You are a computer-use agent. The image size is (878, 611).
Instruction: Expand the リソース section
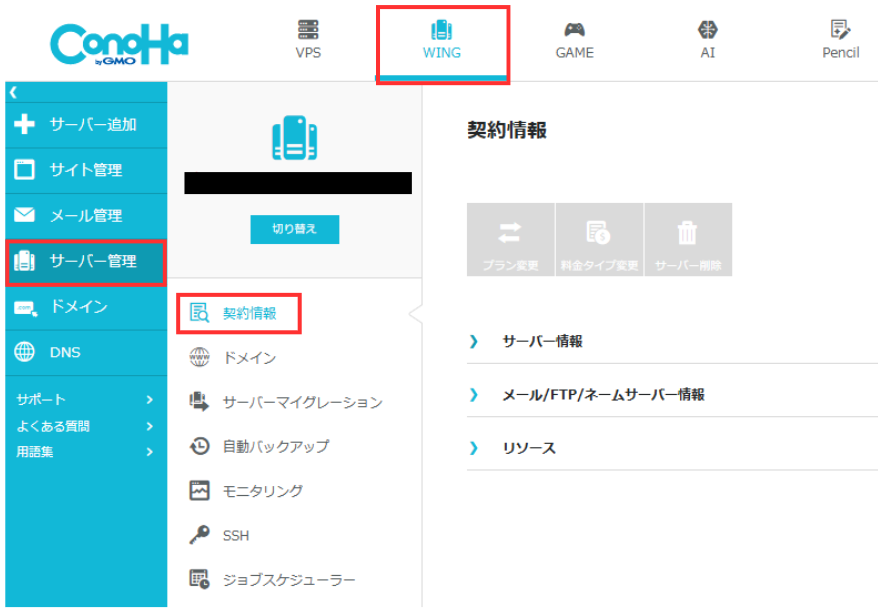pos(529,448)
